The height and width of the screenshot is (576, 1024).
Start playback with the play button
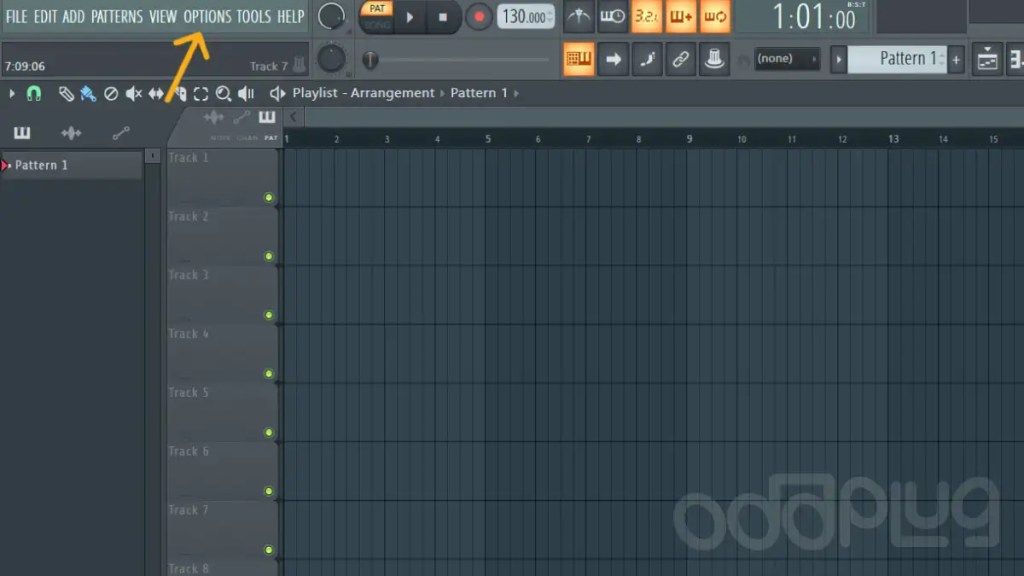click(410, 17)
